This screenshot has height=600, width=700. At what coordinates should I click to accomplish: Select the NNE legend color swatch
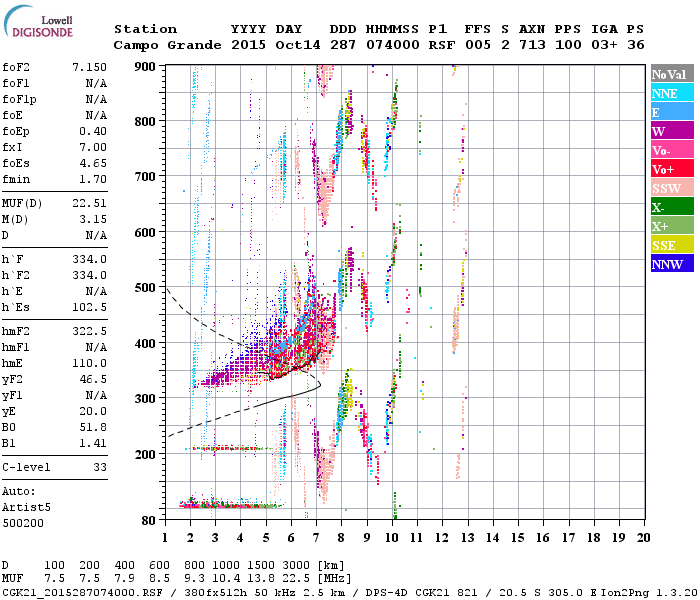tap(672, 93)
